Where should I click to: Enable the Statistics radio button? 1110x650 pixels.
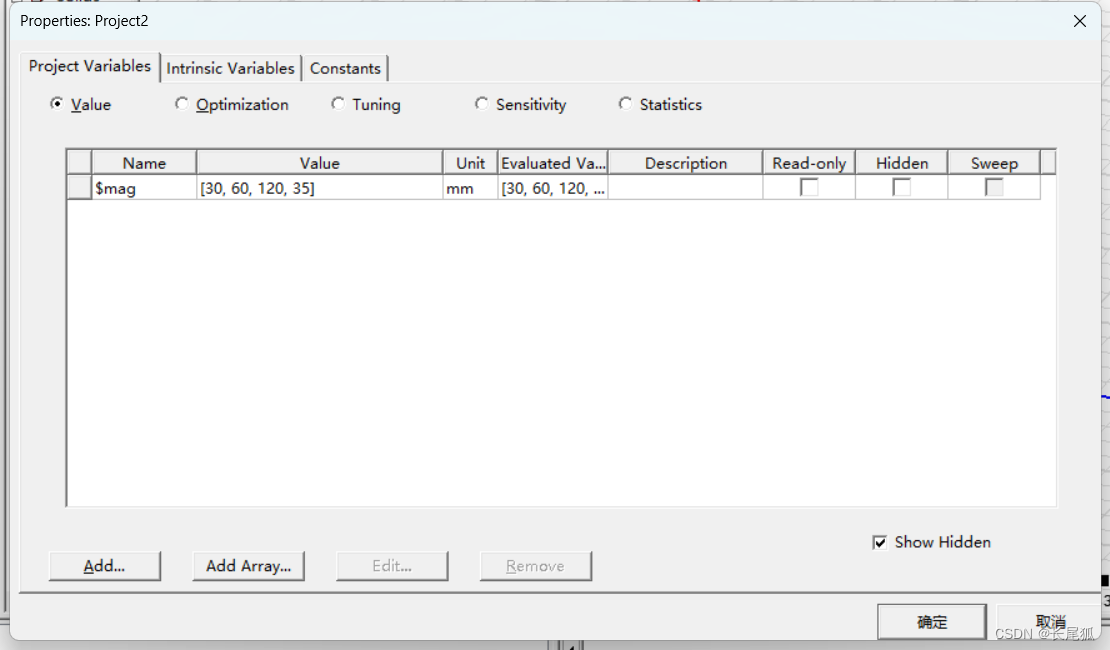tap(625, 104)
